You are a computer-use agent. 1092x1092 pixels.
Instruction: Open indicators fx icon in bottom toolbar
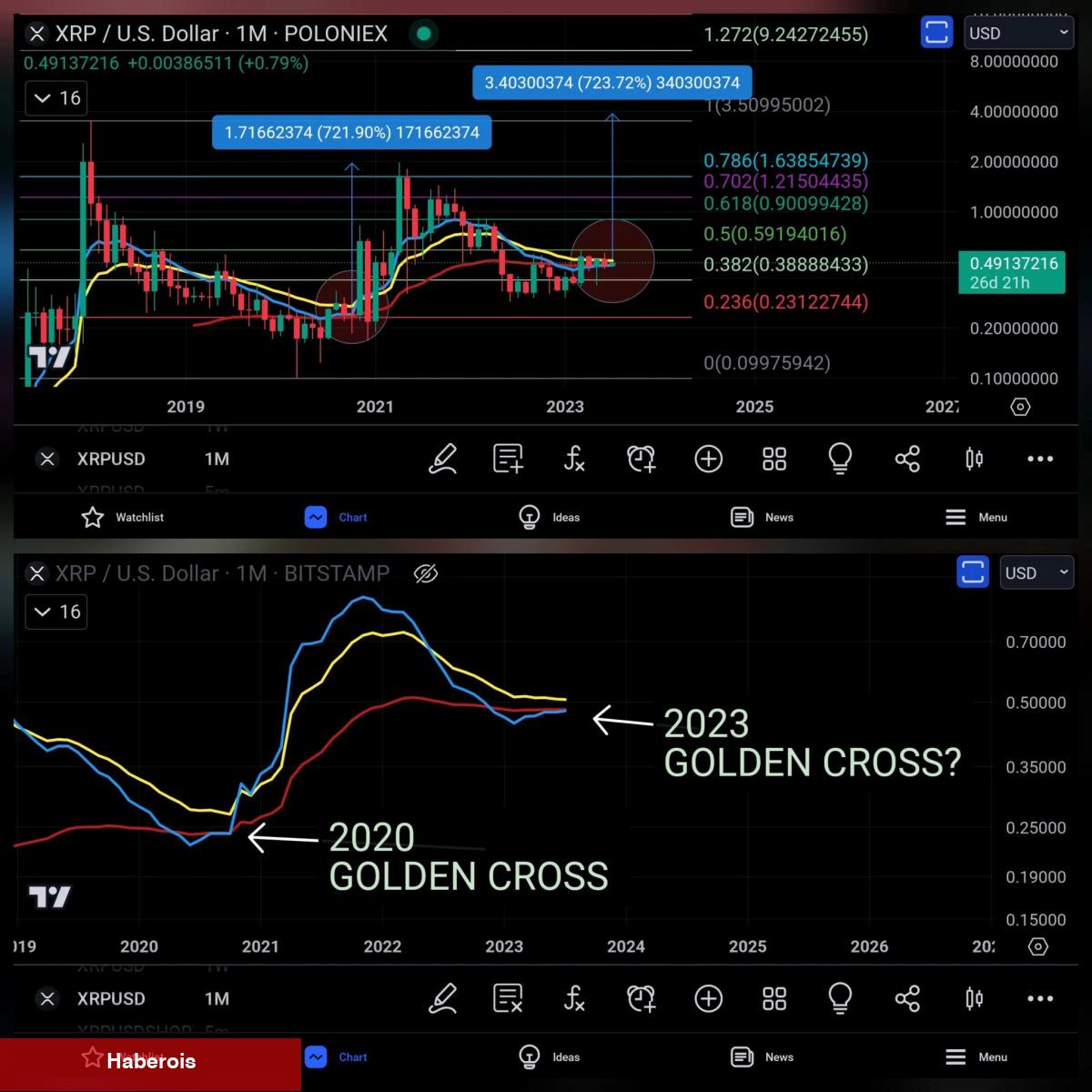[x=574, y=998]
